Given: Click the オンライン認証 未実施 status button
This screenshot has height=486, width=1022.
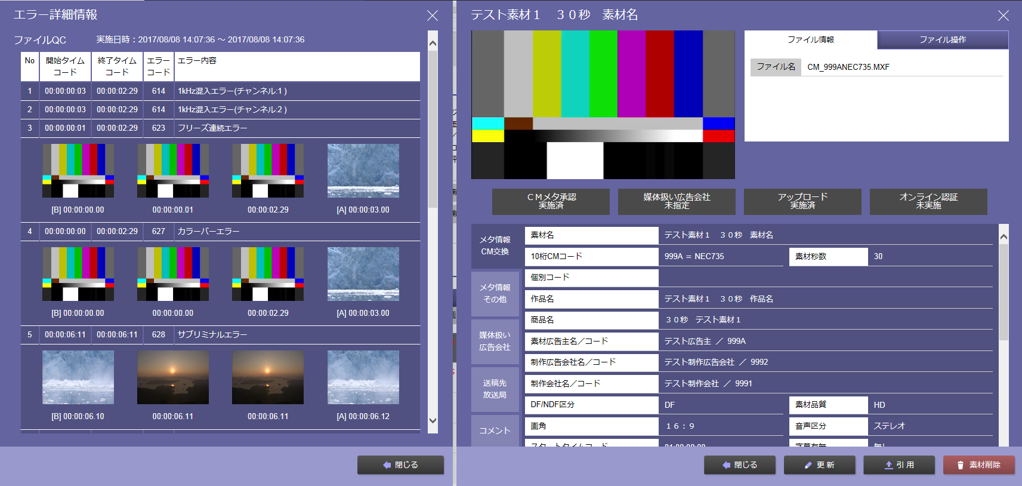Looking at the screenshot, I should 928,201.
